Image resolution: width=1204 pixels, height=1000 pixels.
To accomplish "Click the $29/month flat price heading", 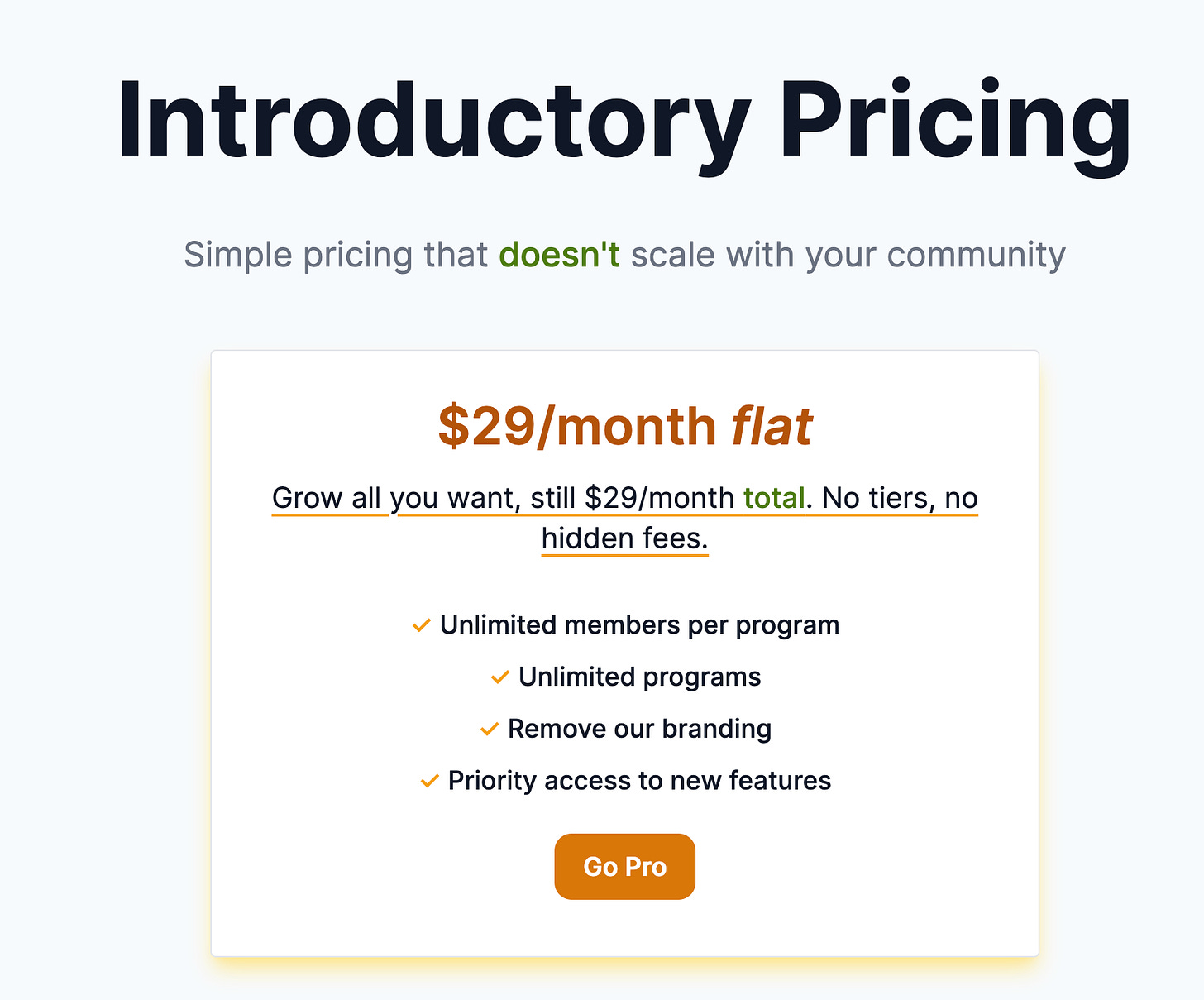I will [624, 426].
